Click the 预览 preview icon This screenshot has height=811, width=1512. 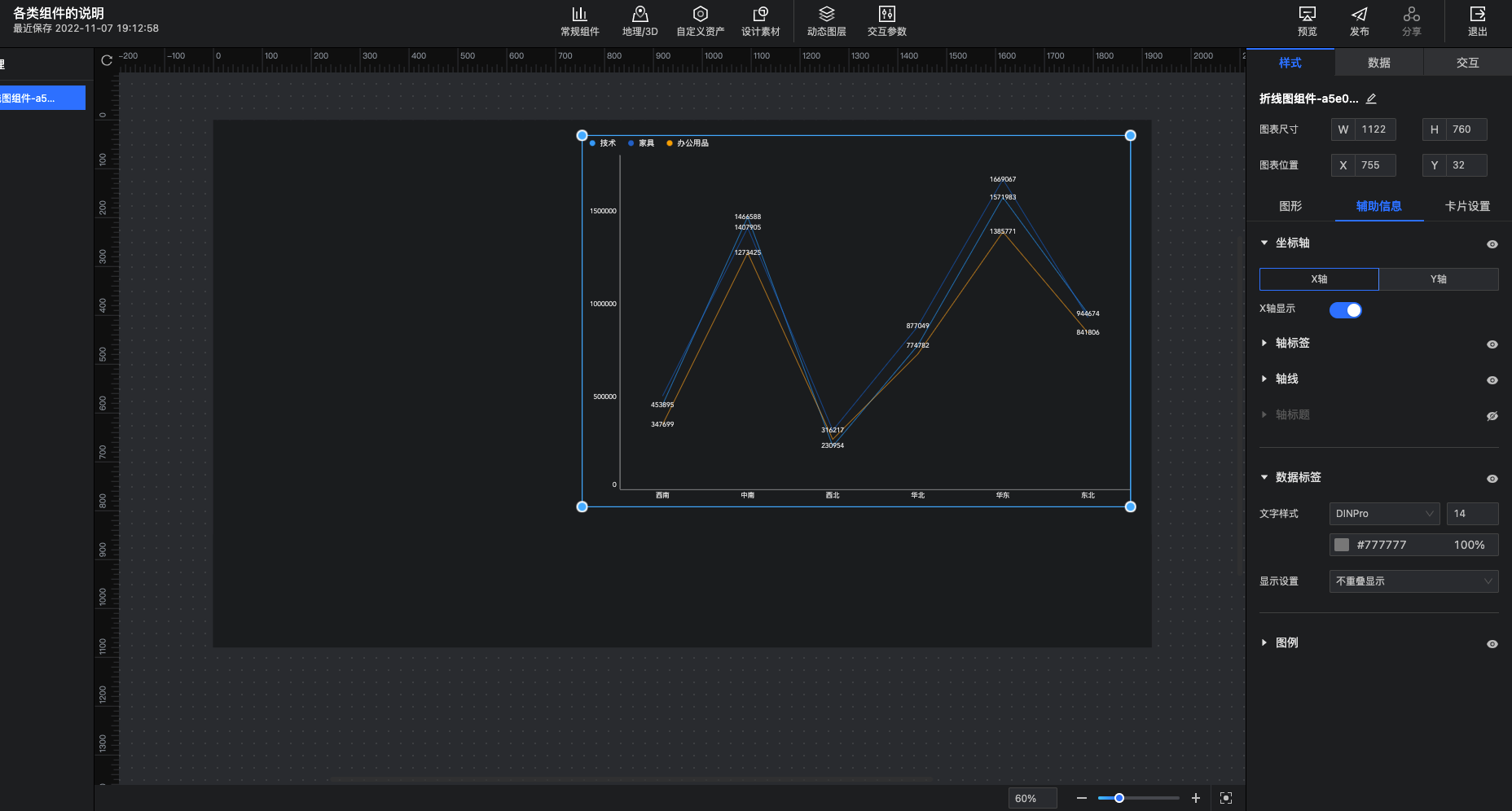(x=1307, y=14)
